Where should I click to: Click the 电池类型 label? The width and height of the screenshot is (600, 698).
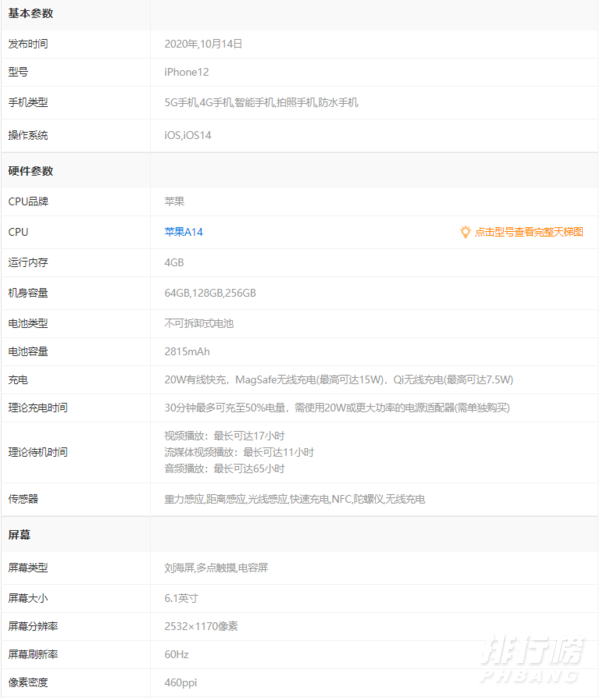tap(28, 323)
